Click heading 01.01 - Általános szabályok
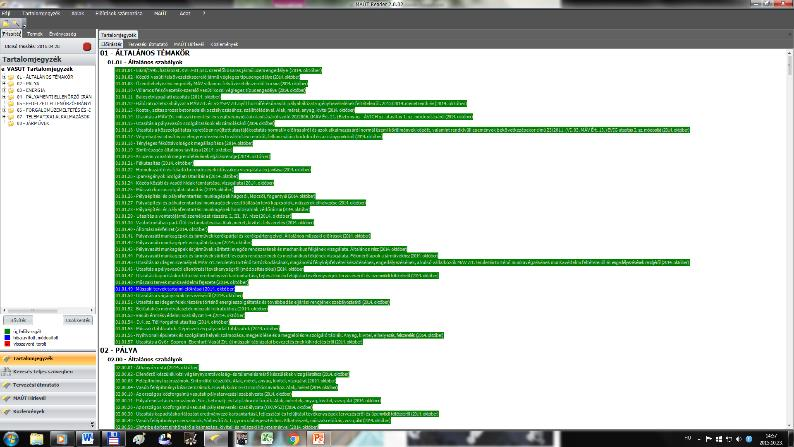Screen dimensions: 794x447 (x=145, y=62)
